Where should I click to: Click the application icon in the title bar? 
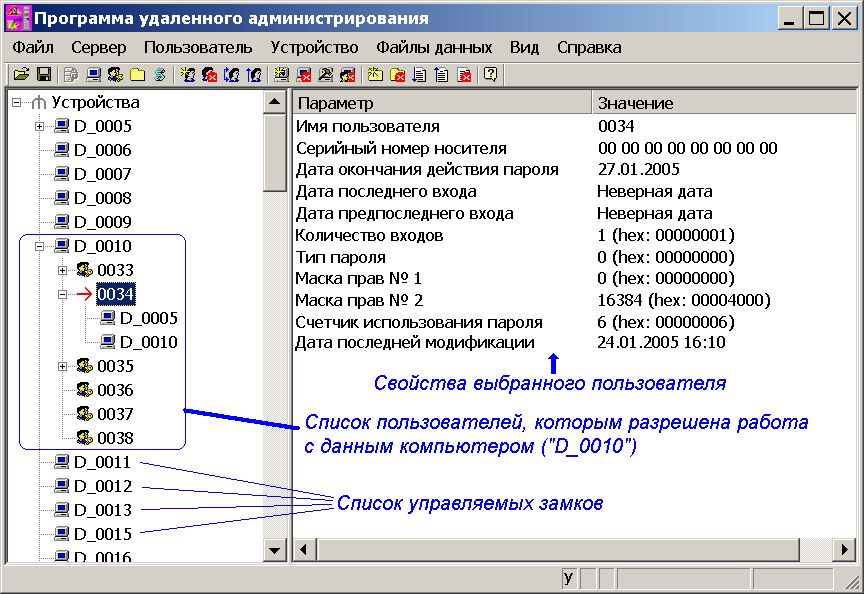18,18
